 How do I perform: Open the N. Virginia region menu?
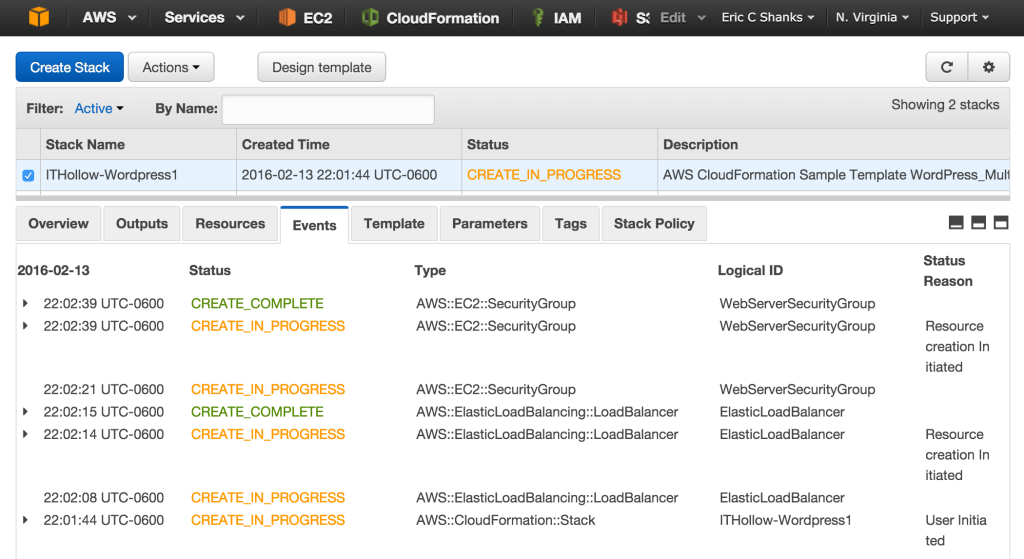(872, 17)
